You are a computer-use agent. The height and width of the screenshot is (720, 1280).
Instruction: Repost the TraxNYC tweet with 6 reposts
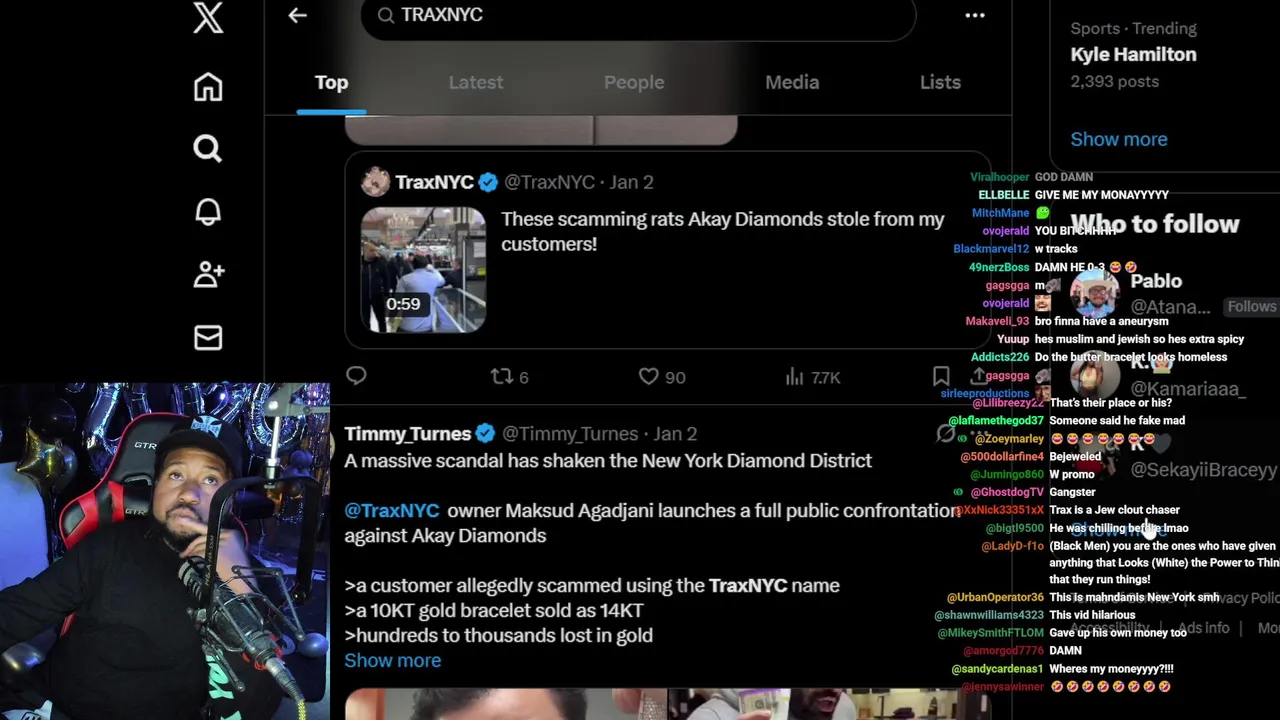pyautogui.click(x=509, y=377)
